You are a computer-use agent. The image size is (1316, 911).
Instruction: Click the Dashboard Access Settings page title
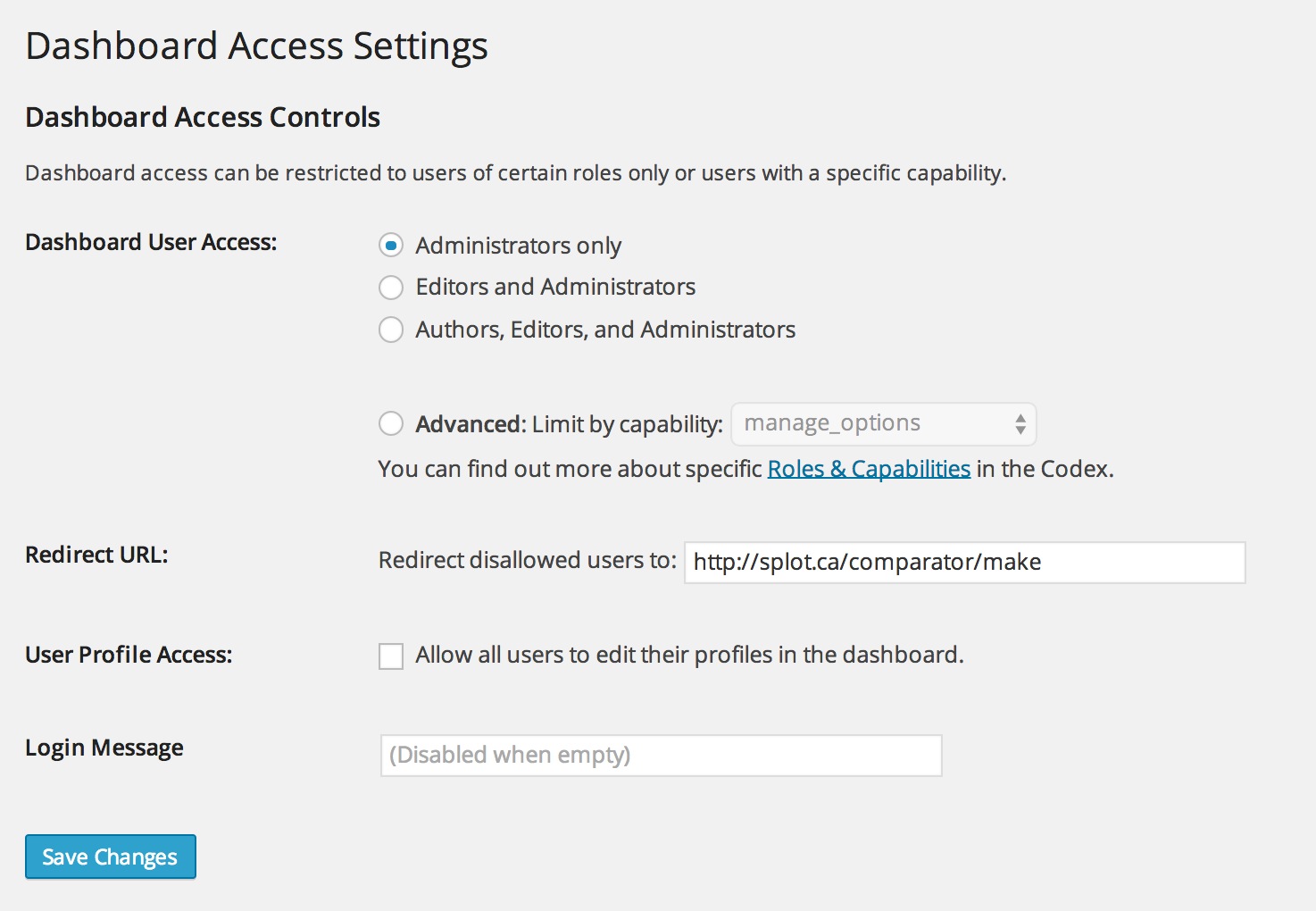(x=256, y=46)
